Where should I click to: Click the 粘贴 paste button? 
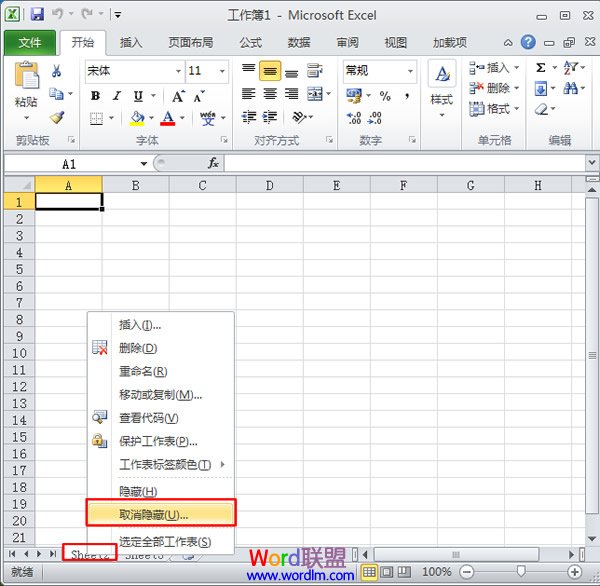click(x=26, y=87)
